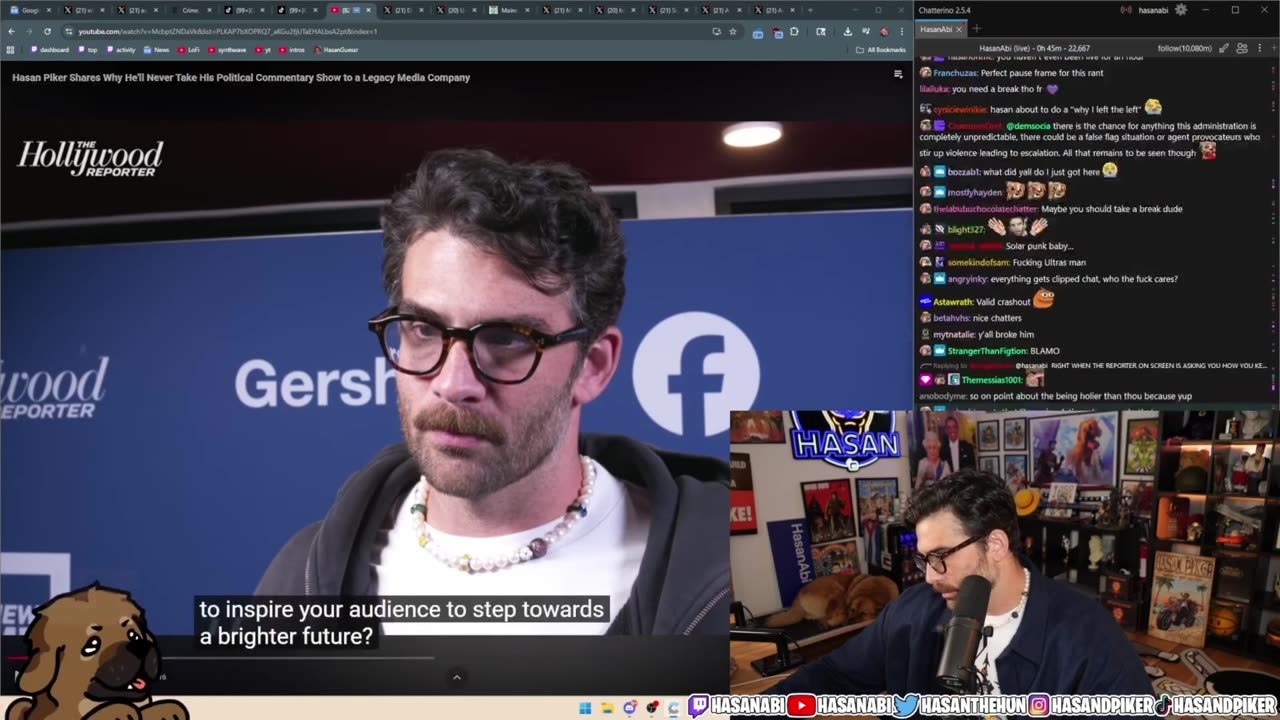This screenshot has width=1280, height=720.
Task: Reload the YouTube page
Action: (x=47, y=31)
